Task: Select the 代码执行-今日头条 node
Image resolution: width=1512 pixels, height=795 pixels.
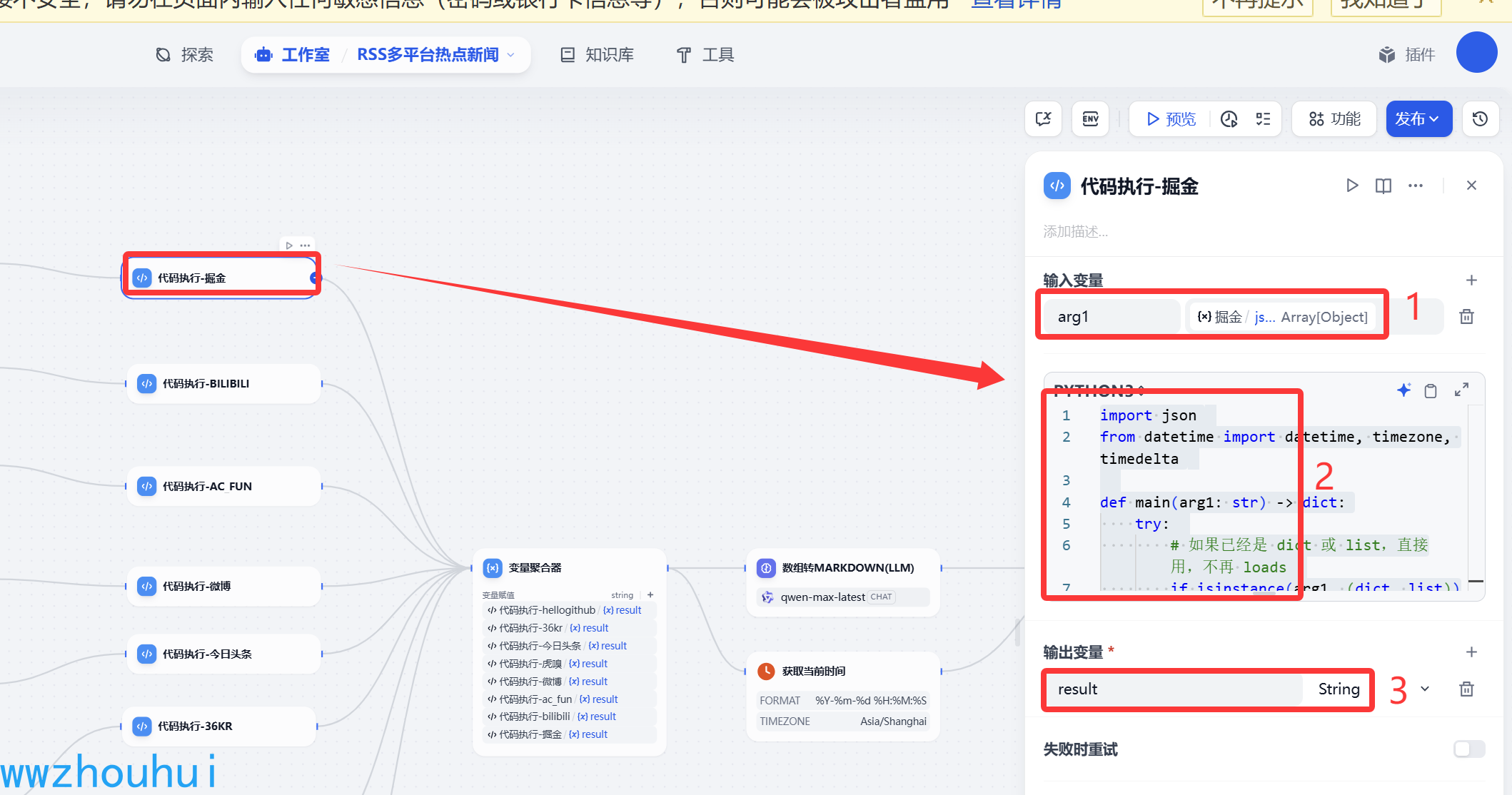Action: [x=224, y=654]
